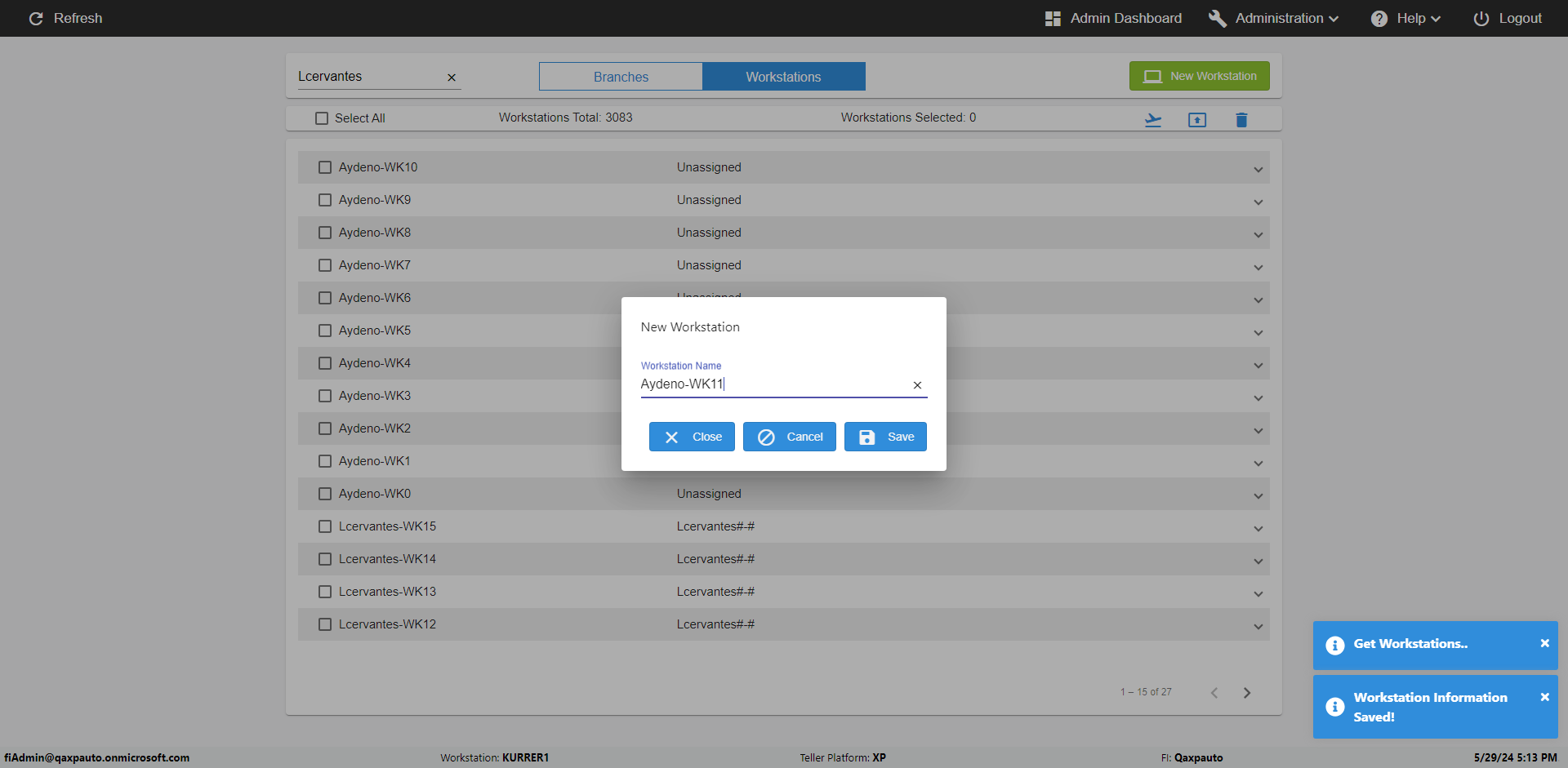Screen dimensions: 1568x768
Task: Switch to the Workstations tab
Action: pos(783,77)
